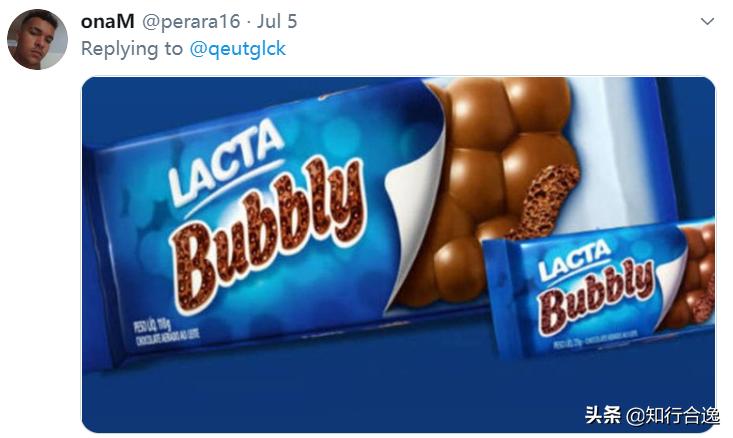Open the onaM display name profile
Image resolution: width=733 pixels, height=438 pixels.
pos(108,22)
